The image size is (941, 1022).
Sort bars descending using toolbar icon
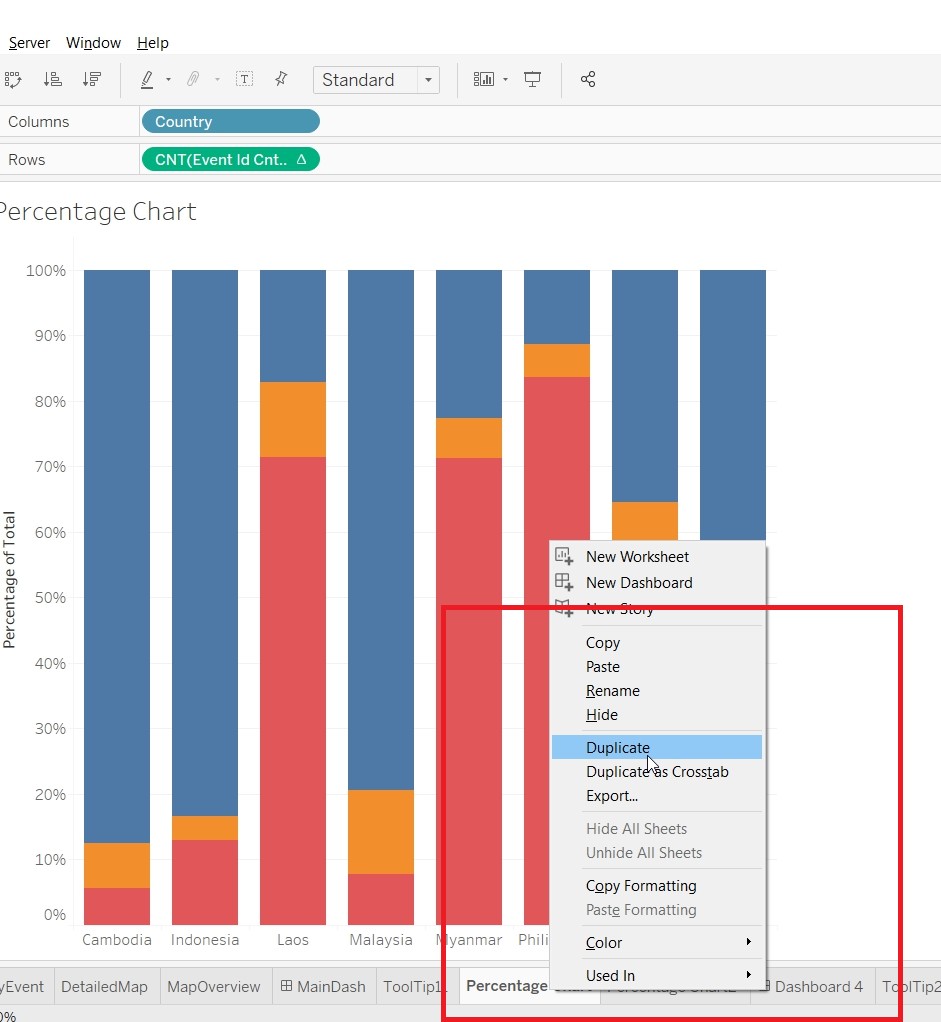(x=91, y=80)
